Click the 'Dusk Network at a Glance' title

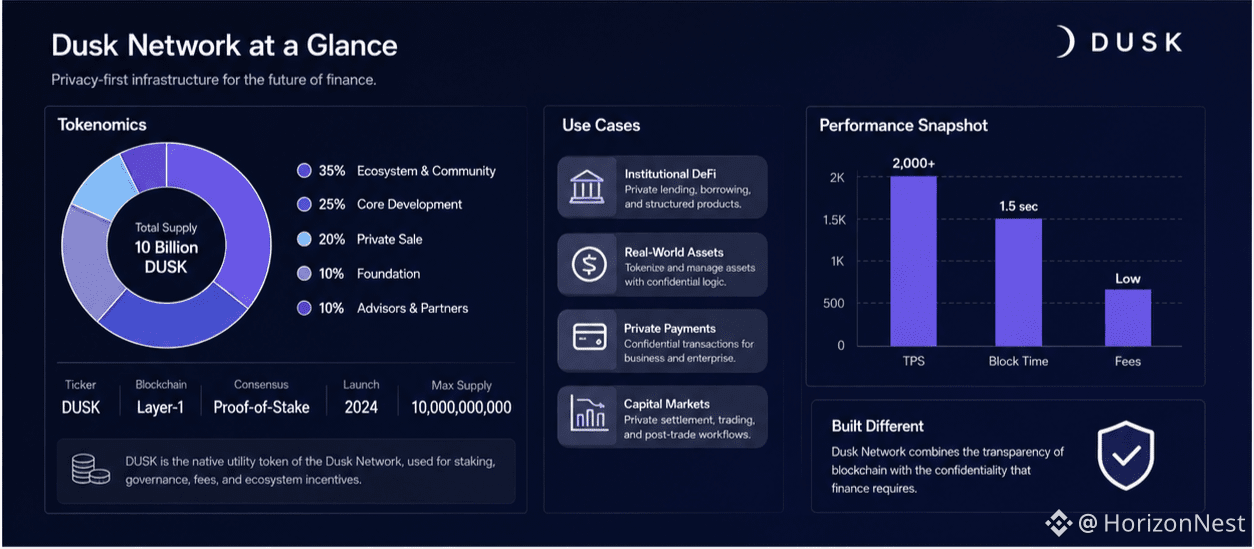click(224, 45)
